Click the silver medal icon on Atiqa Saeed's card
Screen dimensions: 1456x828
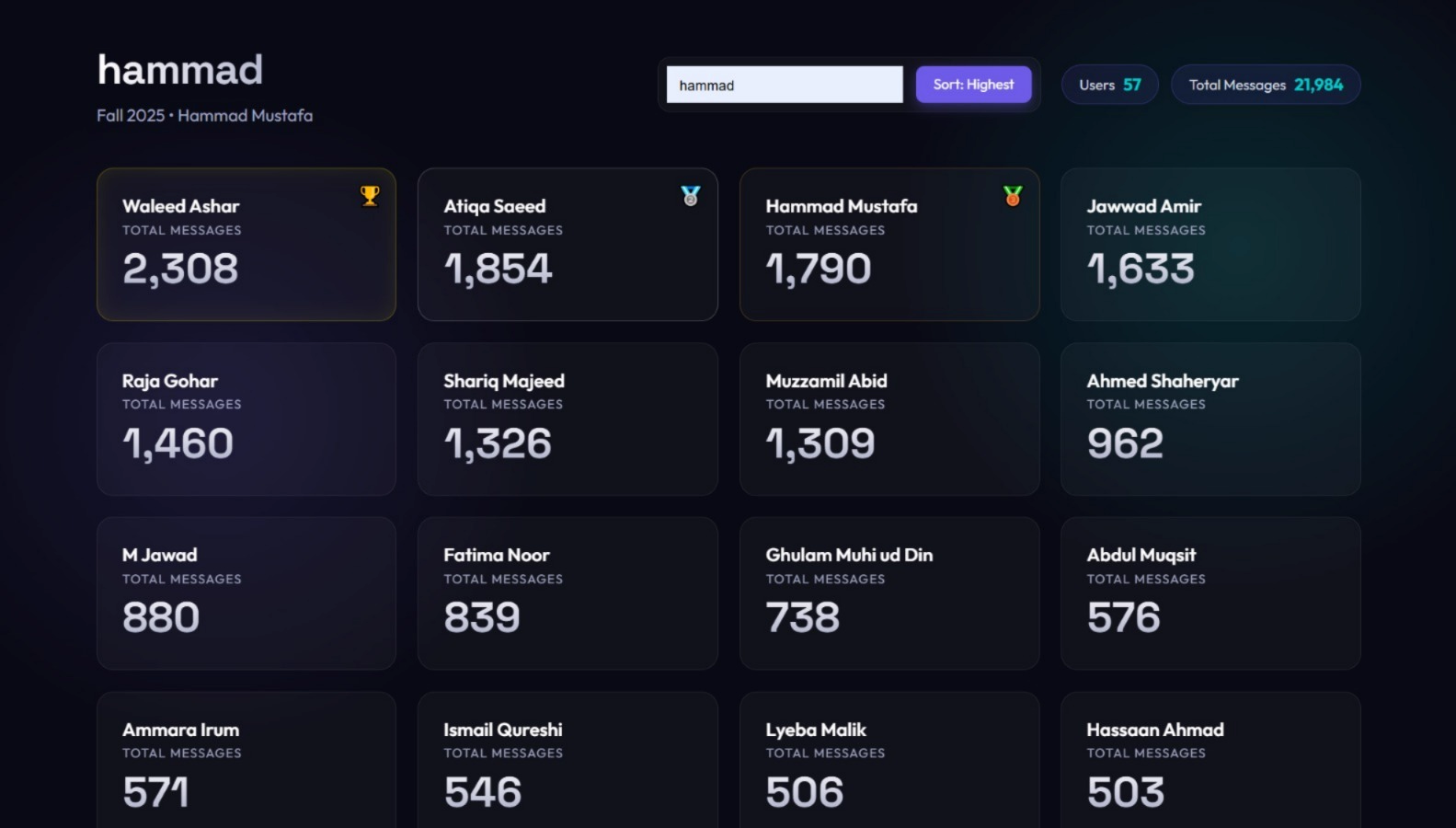691,196
